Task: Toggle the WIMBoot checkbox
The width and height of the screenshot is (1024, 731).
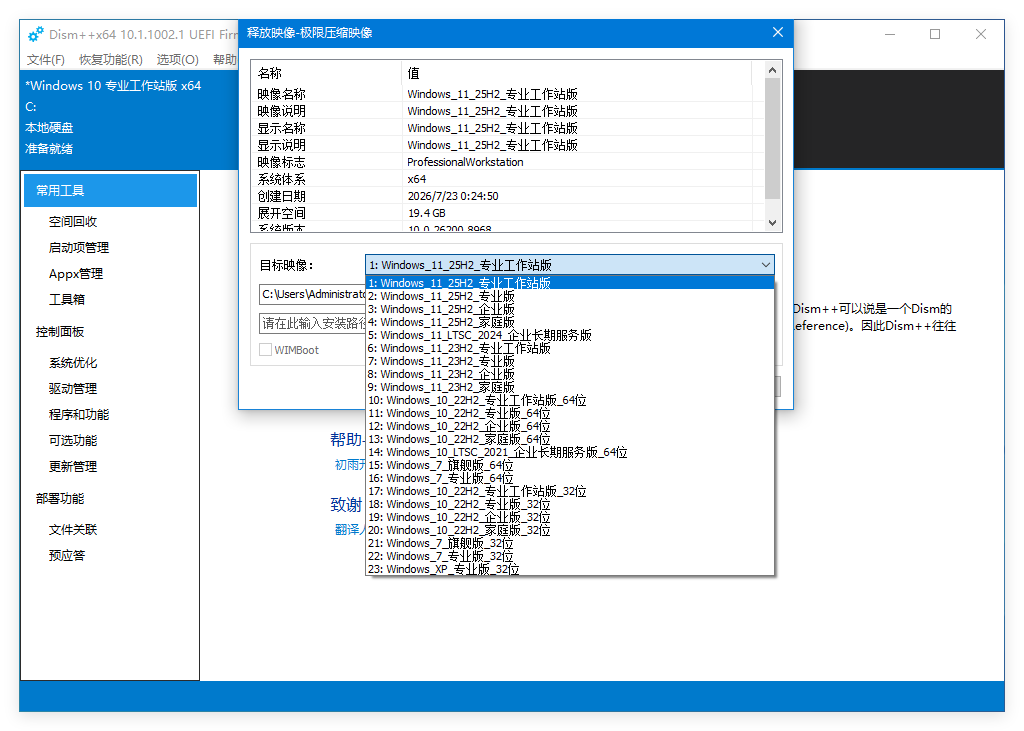Action: tap(265, 349)
